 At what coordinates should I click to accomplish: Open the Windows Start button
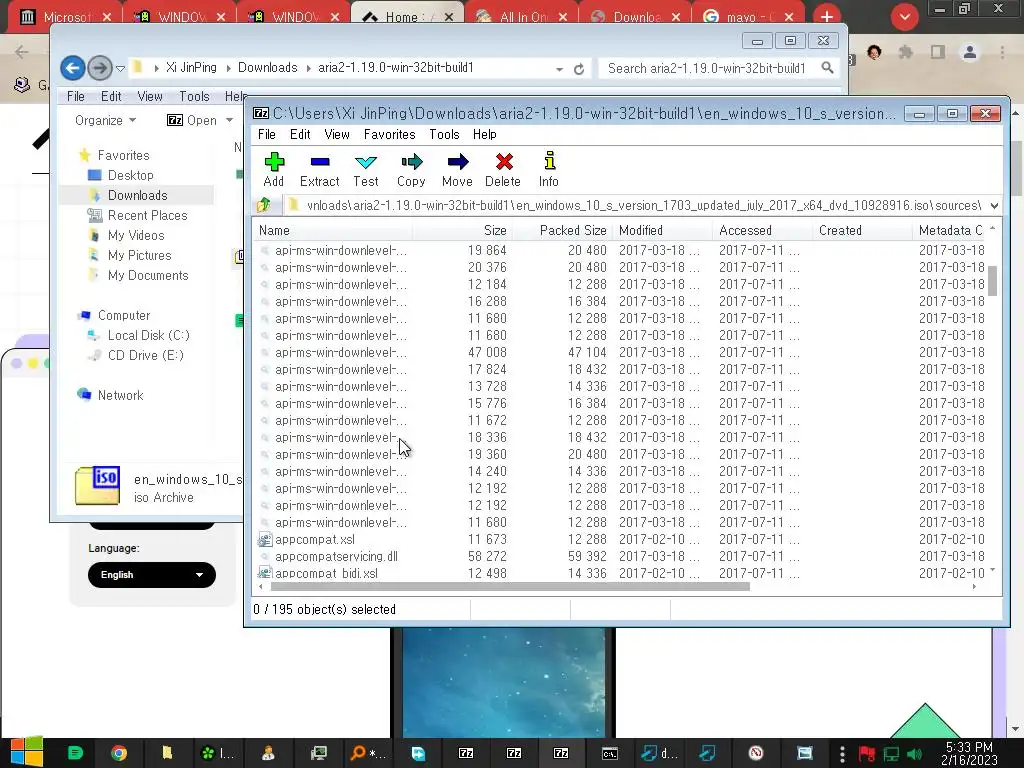(x=26, y=752)
